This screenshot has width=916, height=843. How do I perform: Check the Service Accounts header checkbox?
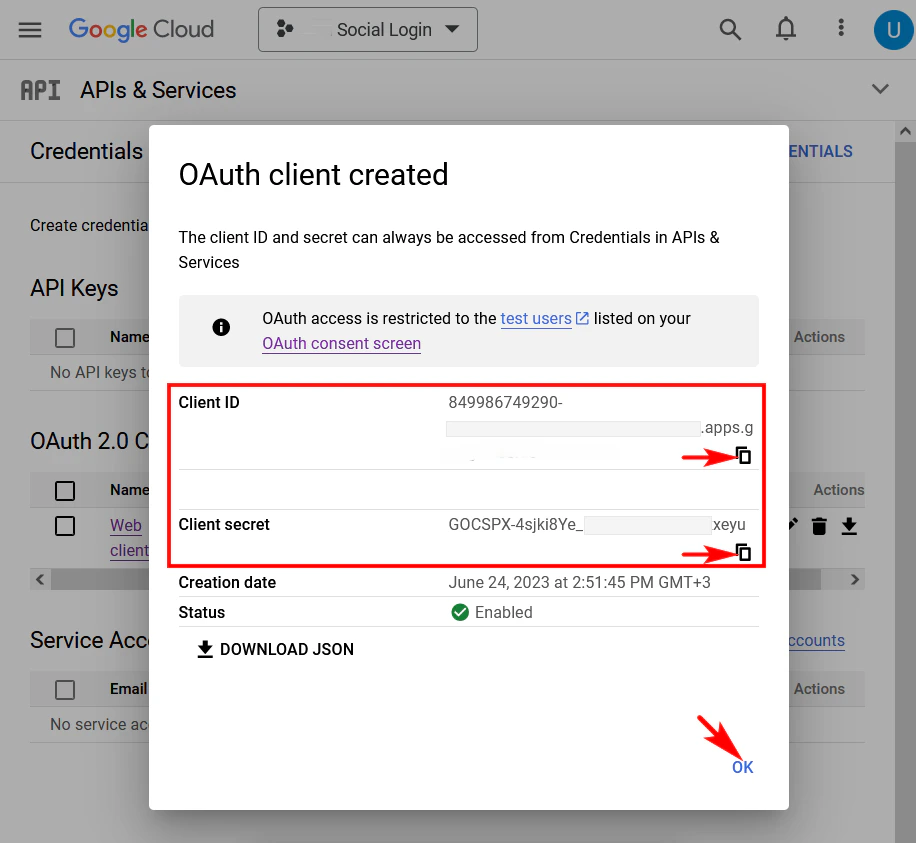65,689
